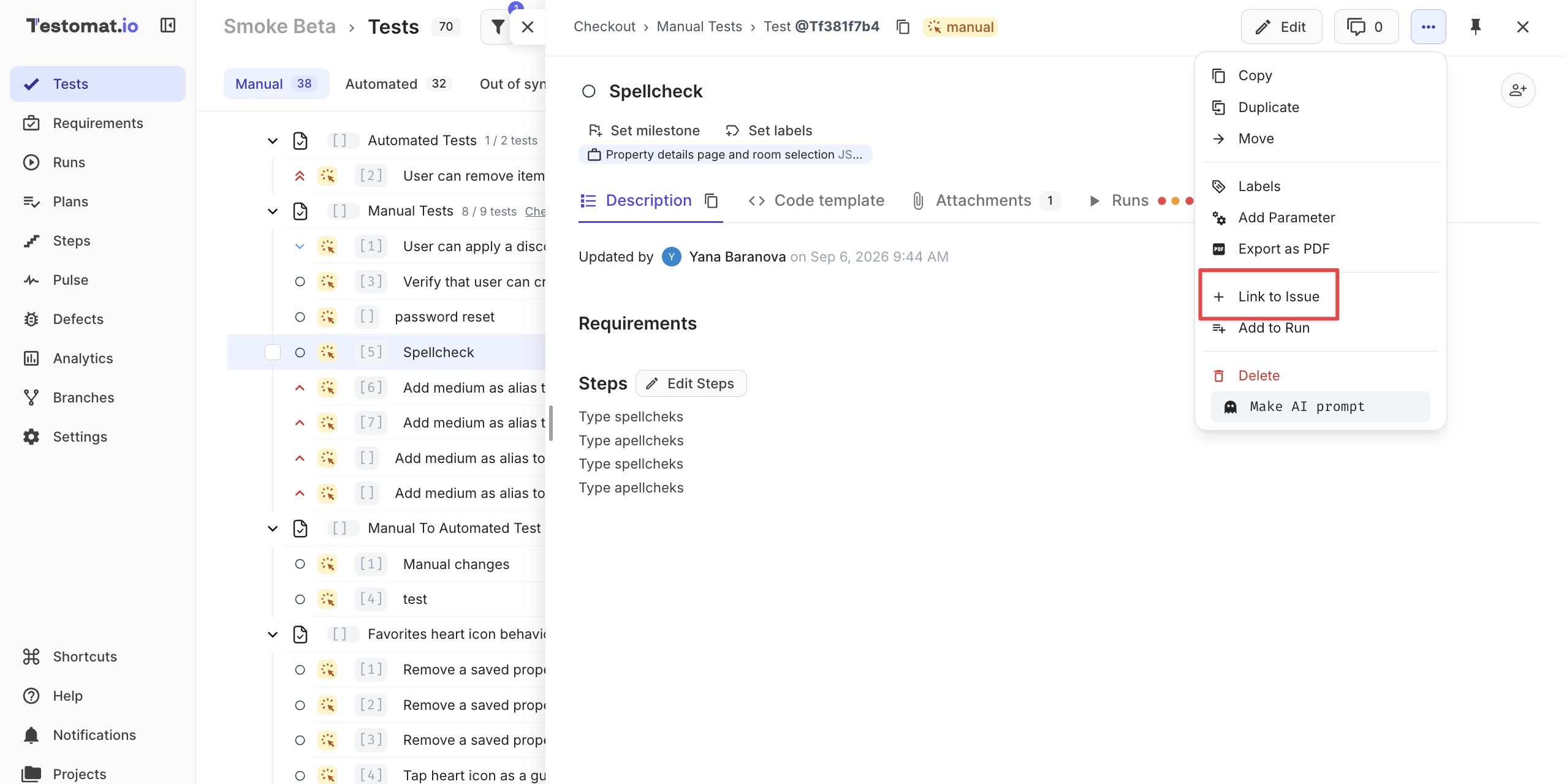This screenshot has width=1564, height=784.
Task: Go to Runs in the sidebar
Action: click(x=97, y=162)
